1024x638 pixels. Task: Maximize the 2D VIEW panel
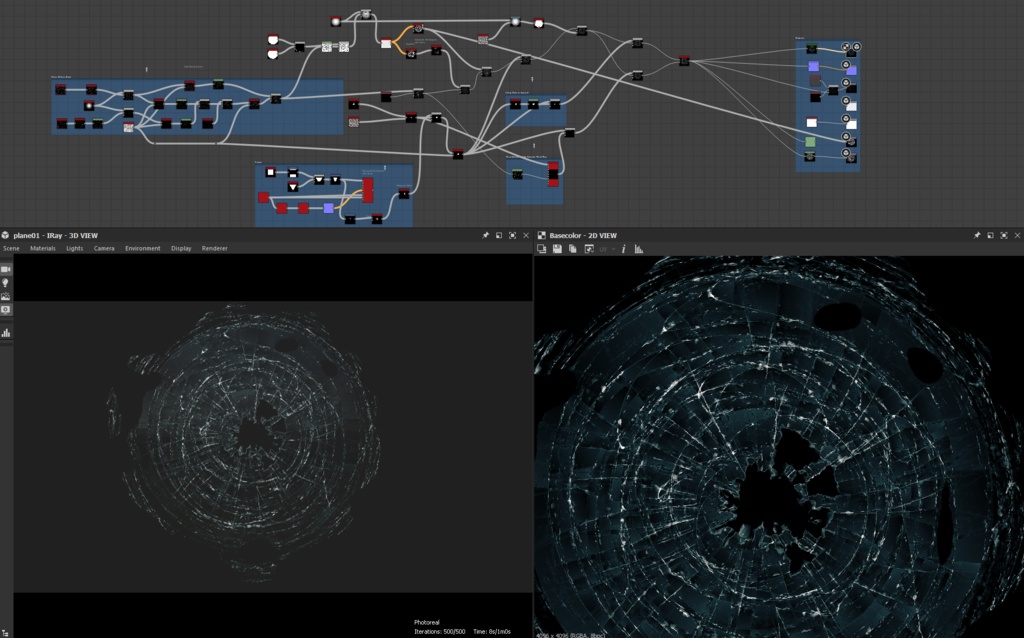tap(1004, 235)
